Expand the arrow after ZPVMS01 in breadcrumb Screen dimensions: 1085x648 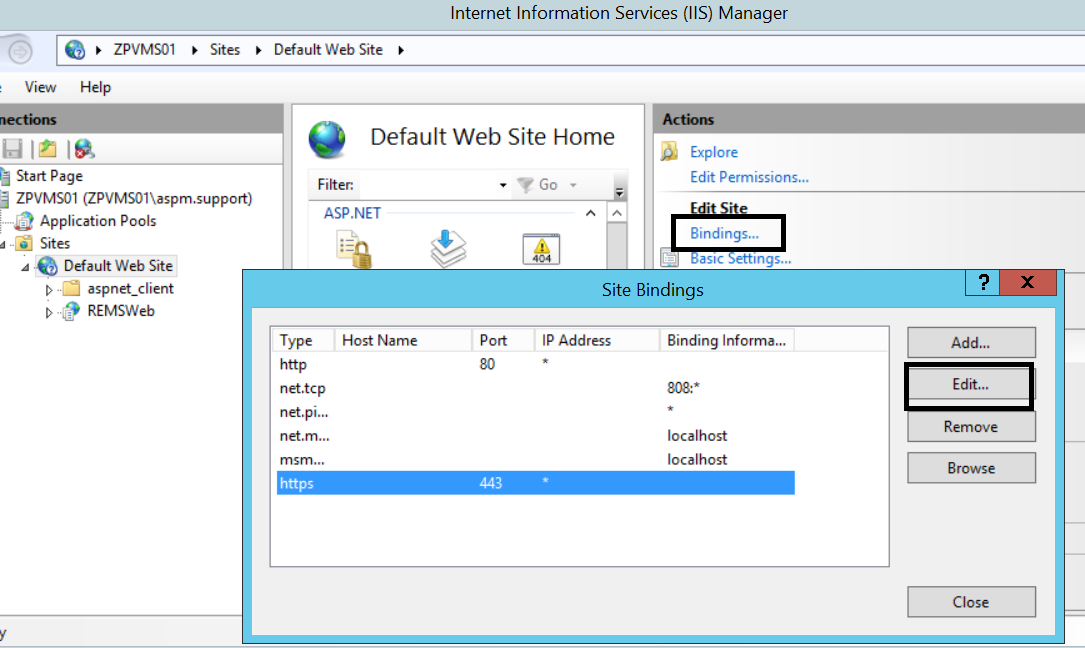(x=194, y=50)
